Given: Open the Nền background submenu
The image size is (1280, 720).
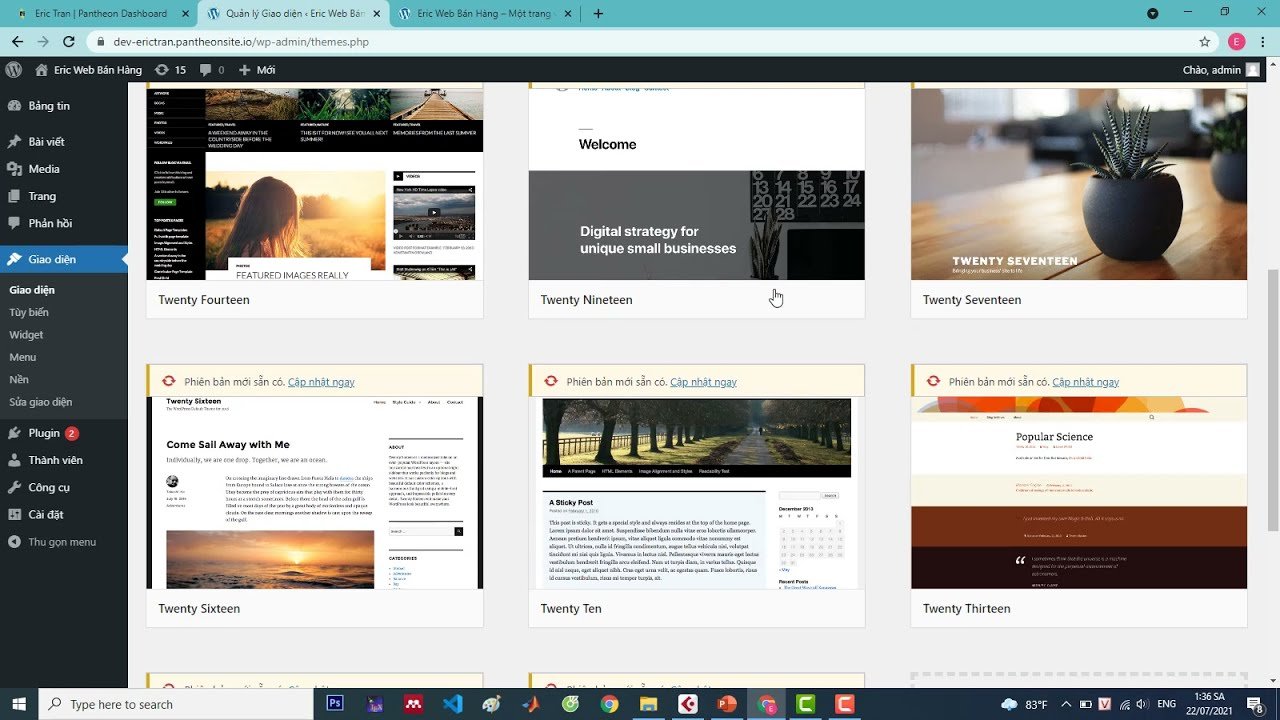Looking at the screenshot, I should 19,379.
